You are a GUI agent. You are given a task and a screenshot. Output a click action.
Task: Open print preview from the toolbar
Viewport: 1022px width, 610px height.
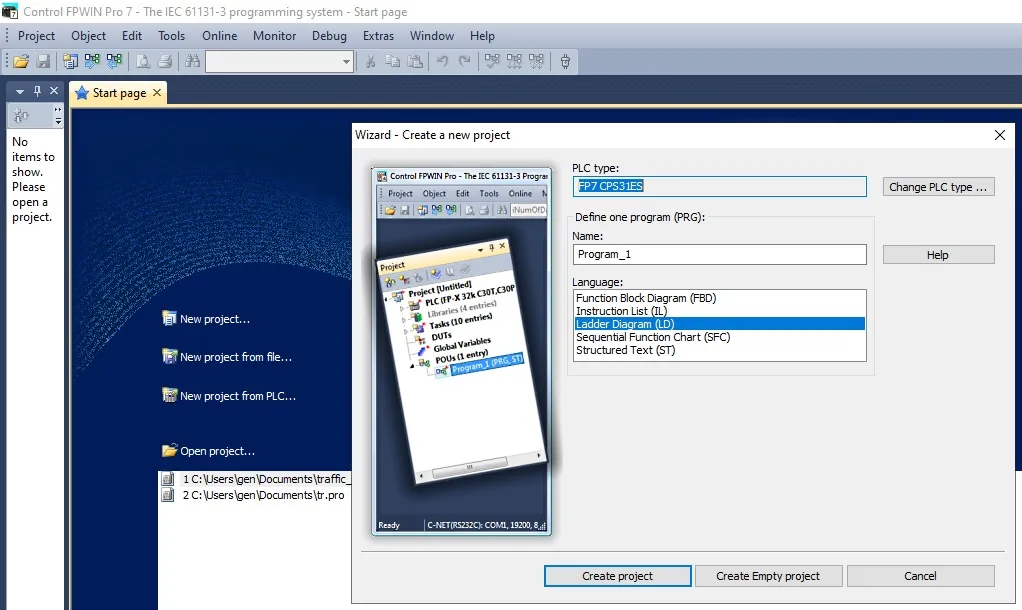coord(143,61)
